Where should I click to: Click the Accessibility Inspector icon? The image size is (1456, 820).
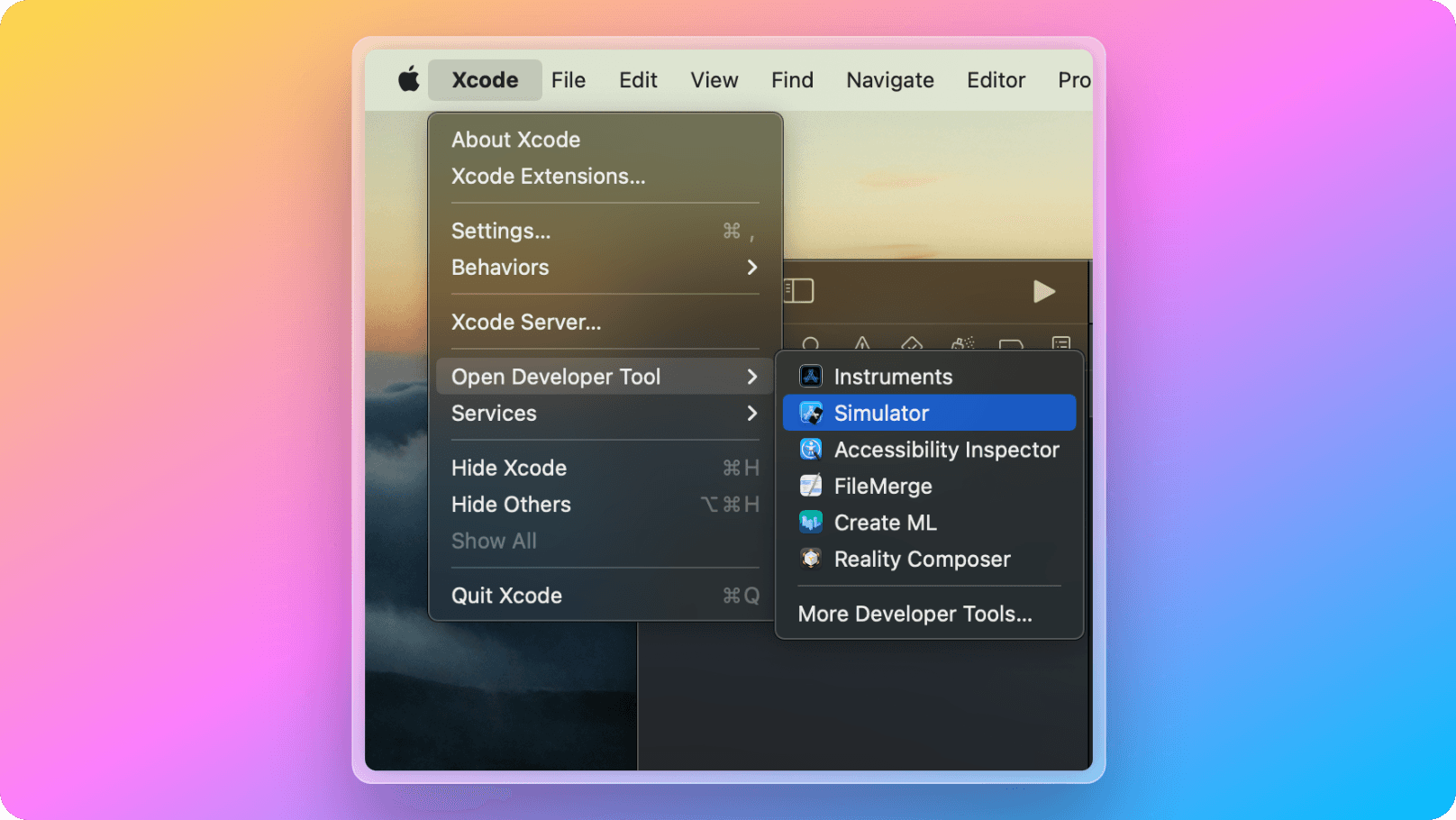pyautogui.click(x=811, y=449)
